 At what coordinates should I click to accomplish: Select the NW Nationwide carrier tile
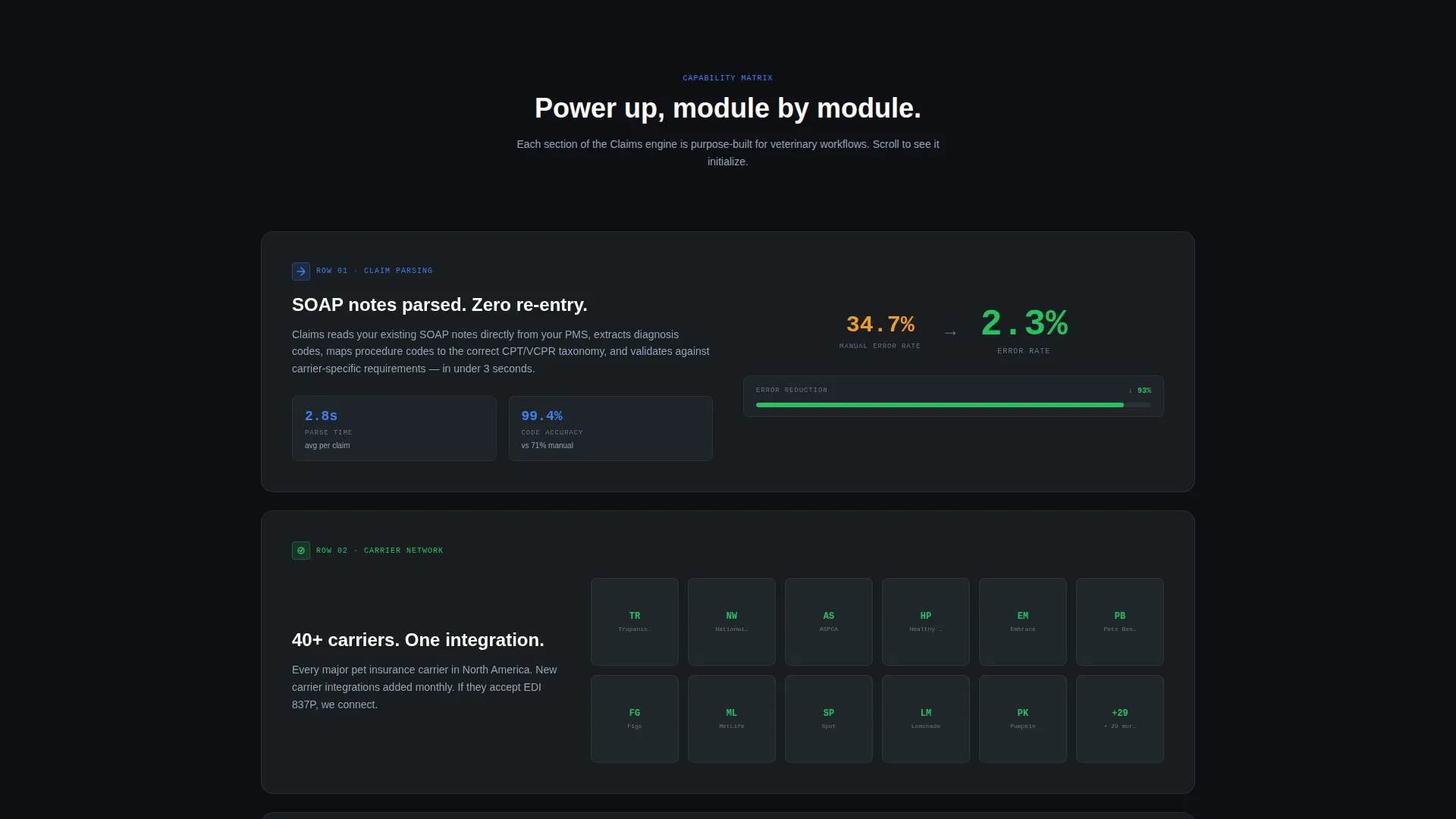tap(732, 622)
